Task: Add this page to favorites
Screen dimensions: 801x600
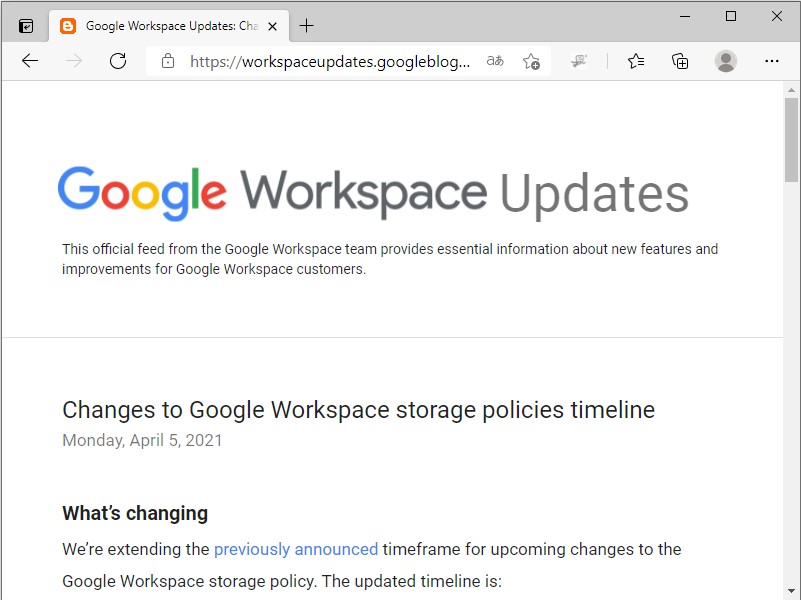Action: click(532, 61)
